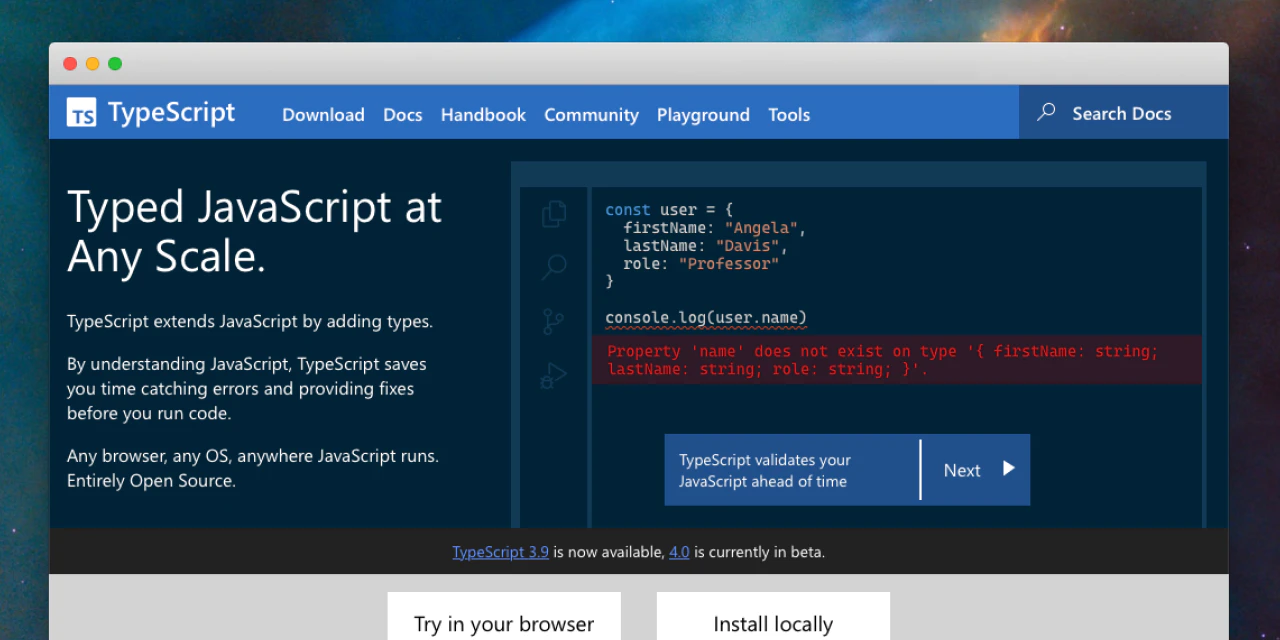Open the Docs page from the navbar
This screenshot has width=1280, height=640.
tap(402, 115)
